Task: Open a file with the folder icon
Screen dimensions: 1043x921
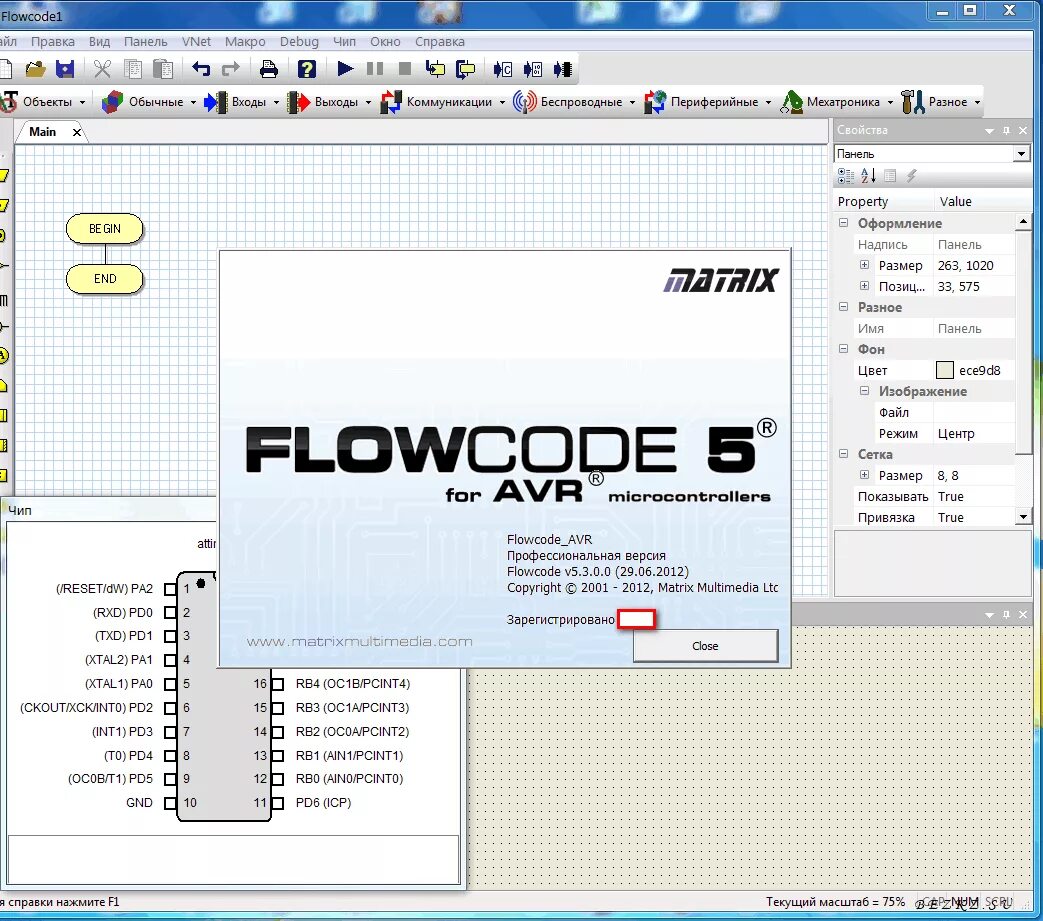Action: point(35,68)
